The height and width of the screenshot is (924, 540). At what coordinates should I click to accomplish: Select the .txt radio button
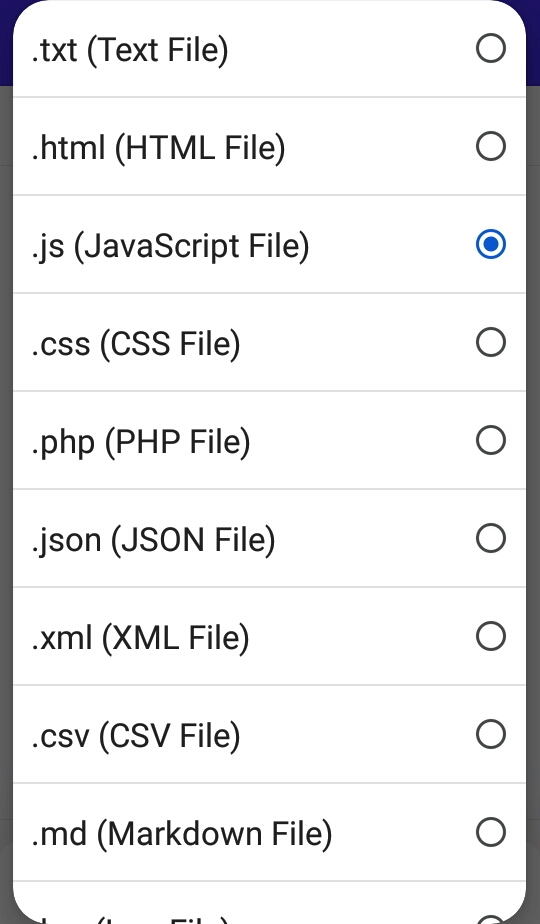[x=490, y=48]
